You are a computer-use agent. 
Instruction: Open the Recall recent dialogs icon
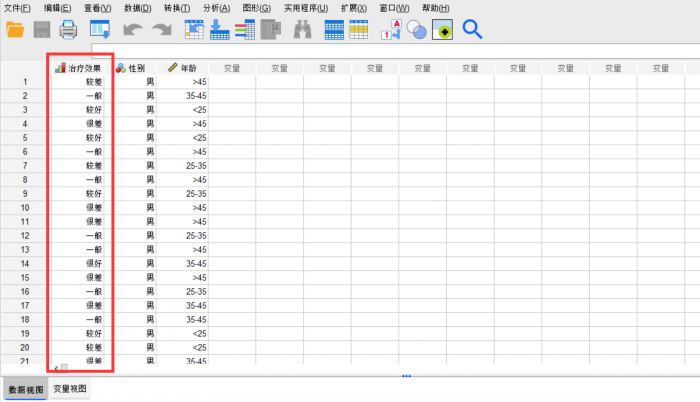pyautogui.click(x=99, y=30)
